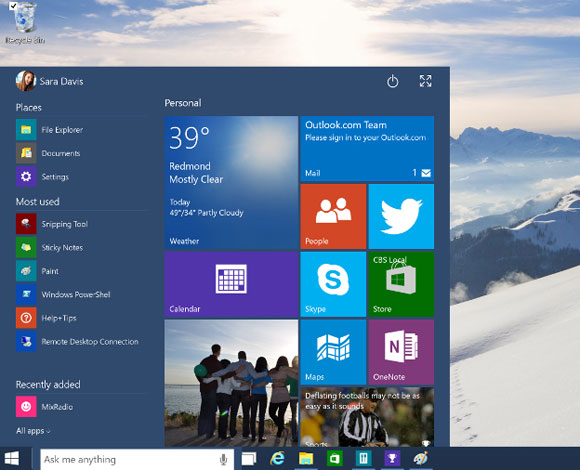Toggle the Recycle Bin selection checkbox
580x470 pixels.
pos(13,6)
